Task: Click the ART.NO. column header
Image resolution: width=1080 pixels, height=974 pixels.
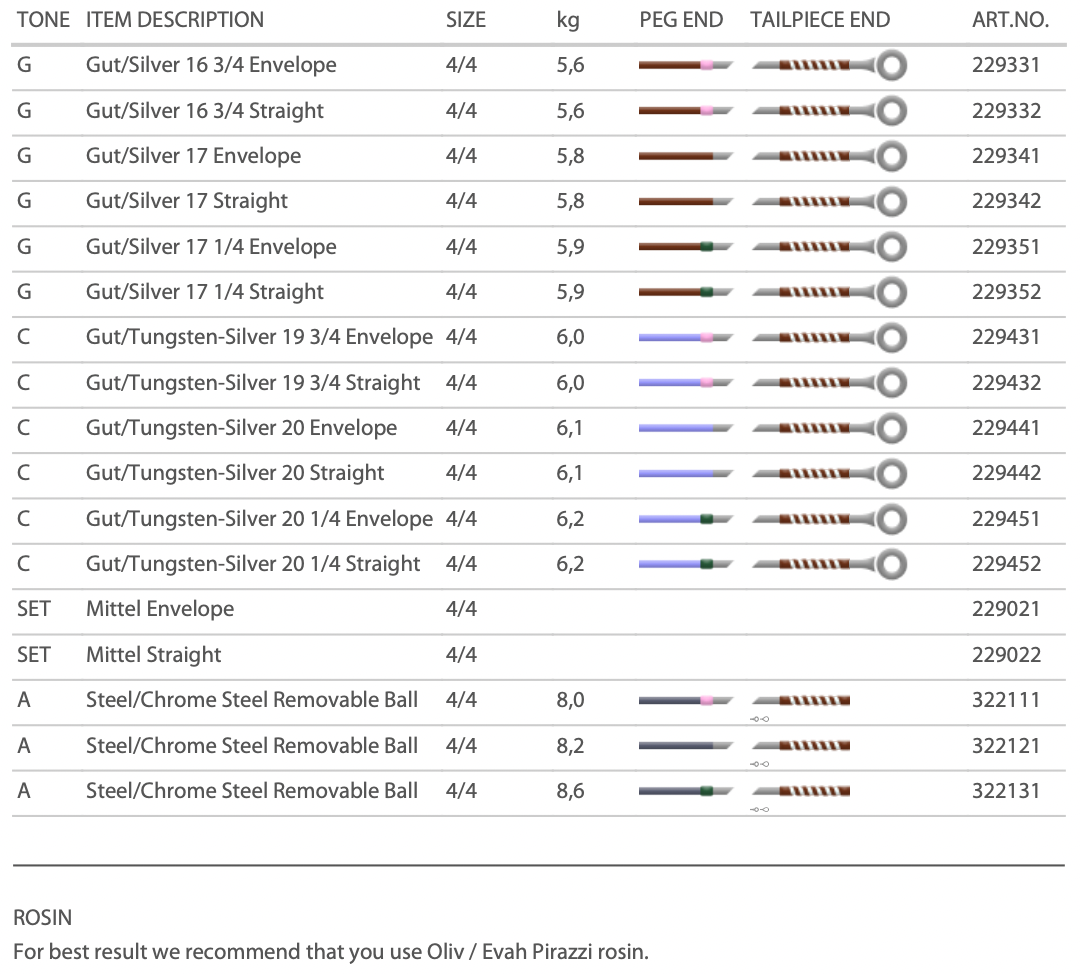Action: pos(1010,20)
